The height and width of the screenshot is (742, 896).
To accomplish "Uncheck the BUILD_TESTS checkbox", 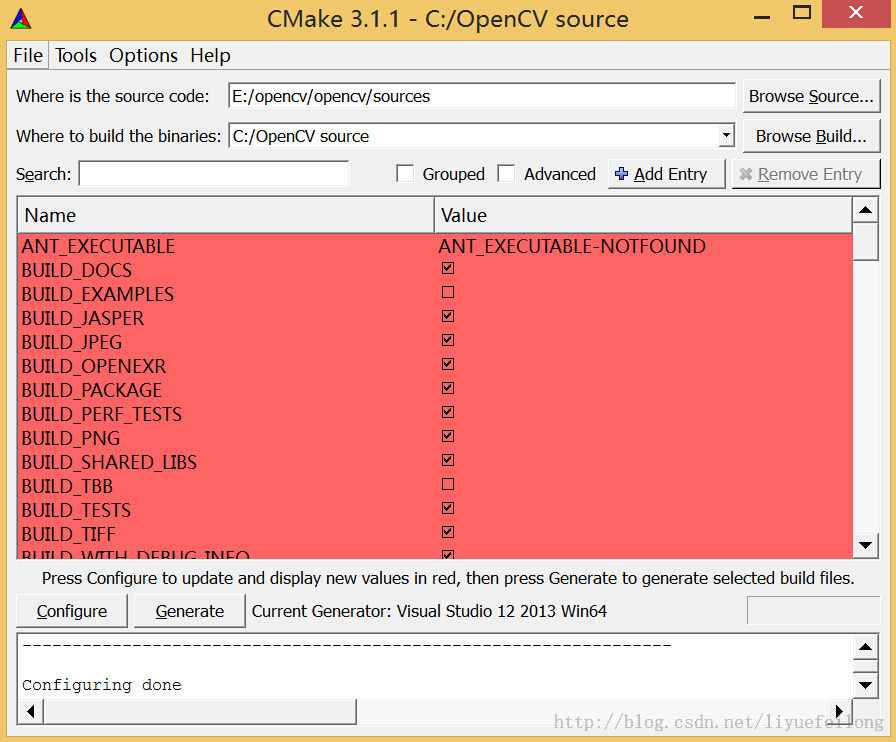I will [x=448, y=508].
